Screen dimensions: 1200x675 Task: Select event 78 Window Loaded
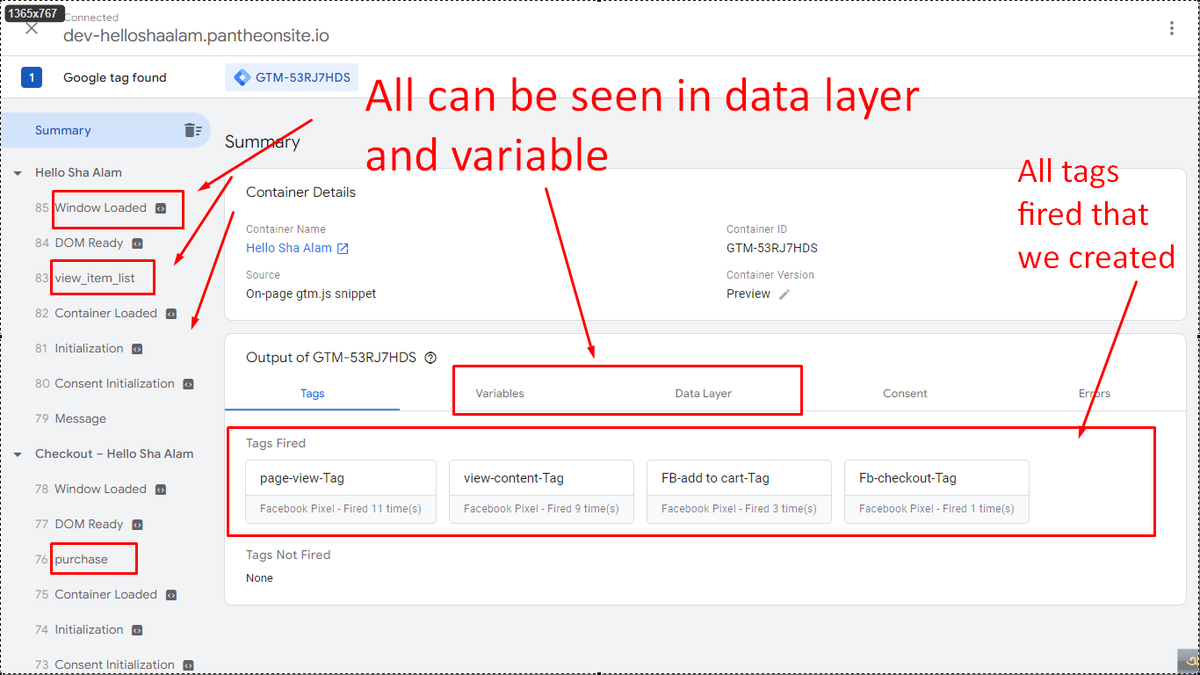coord(100,489)
